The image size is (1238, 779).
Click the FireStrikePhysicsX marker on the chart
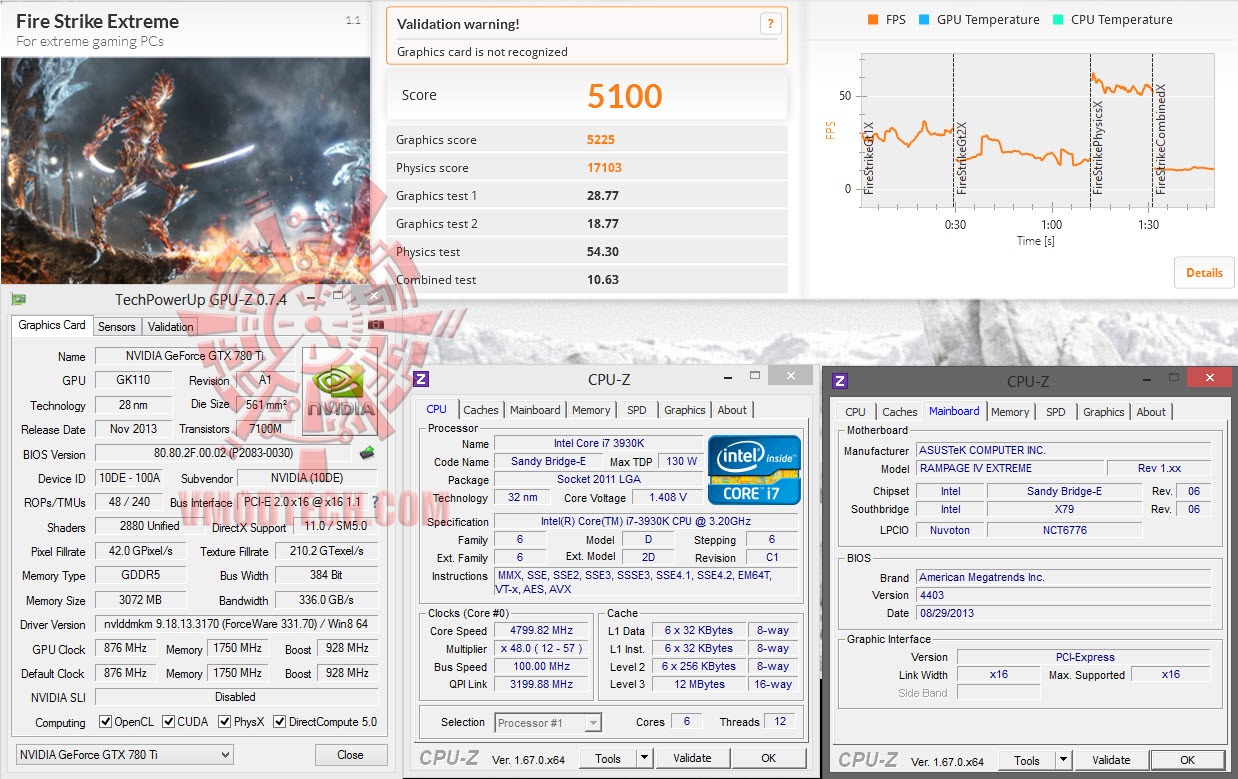pyautogui.click(x=1098, y=147)
